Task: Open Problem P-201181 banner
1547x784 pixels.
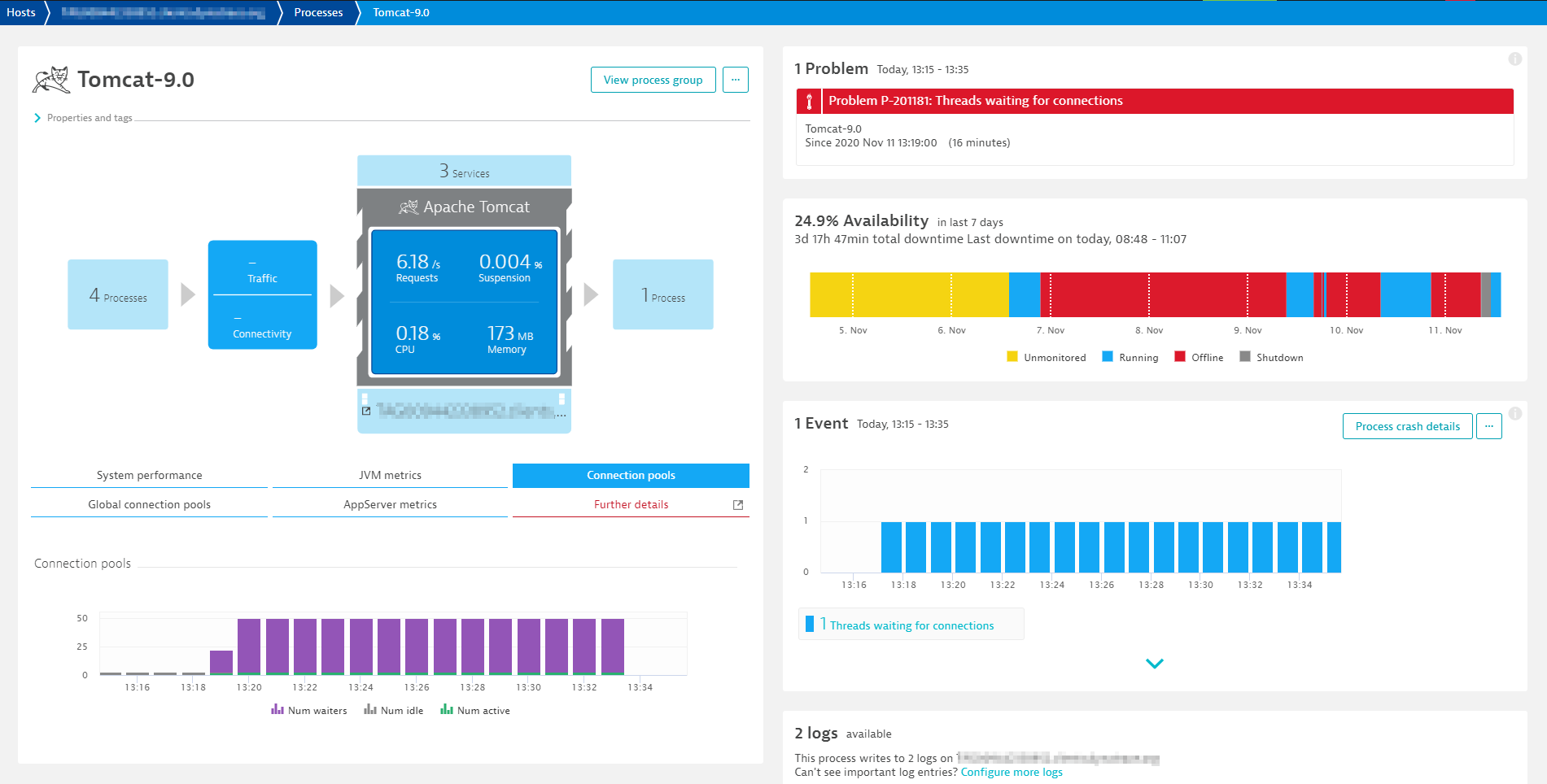Action: point(1155,101)
